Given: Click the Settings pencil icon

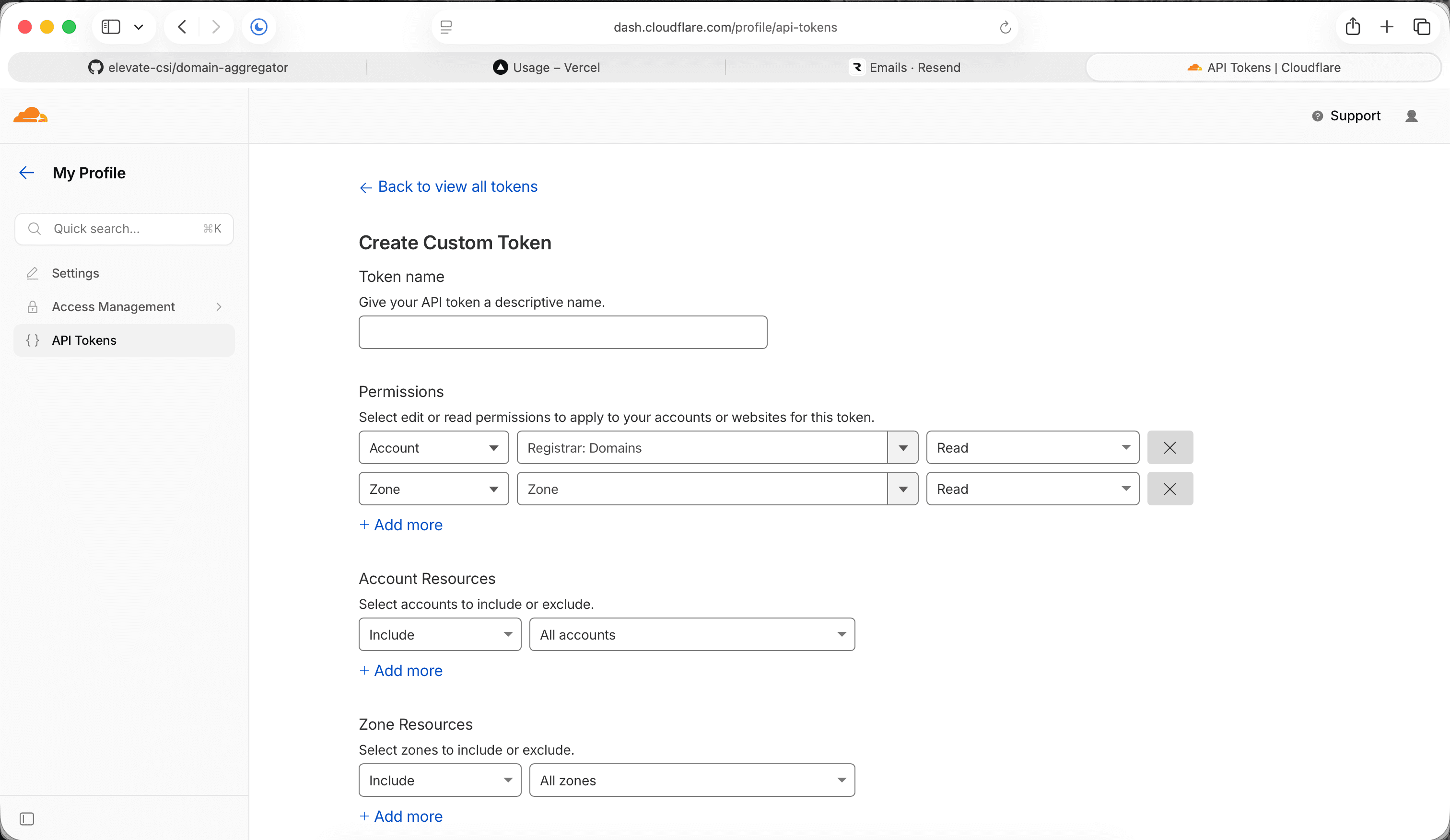Looking at the screenshot, I should click(33, 273).
